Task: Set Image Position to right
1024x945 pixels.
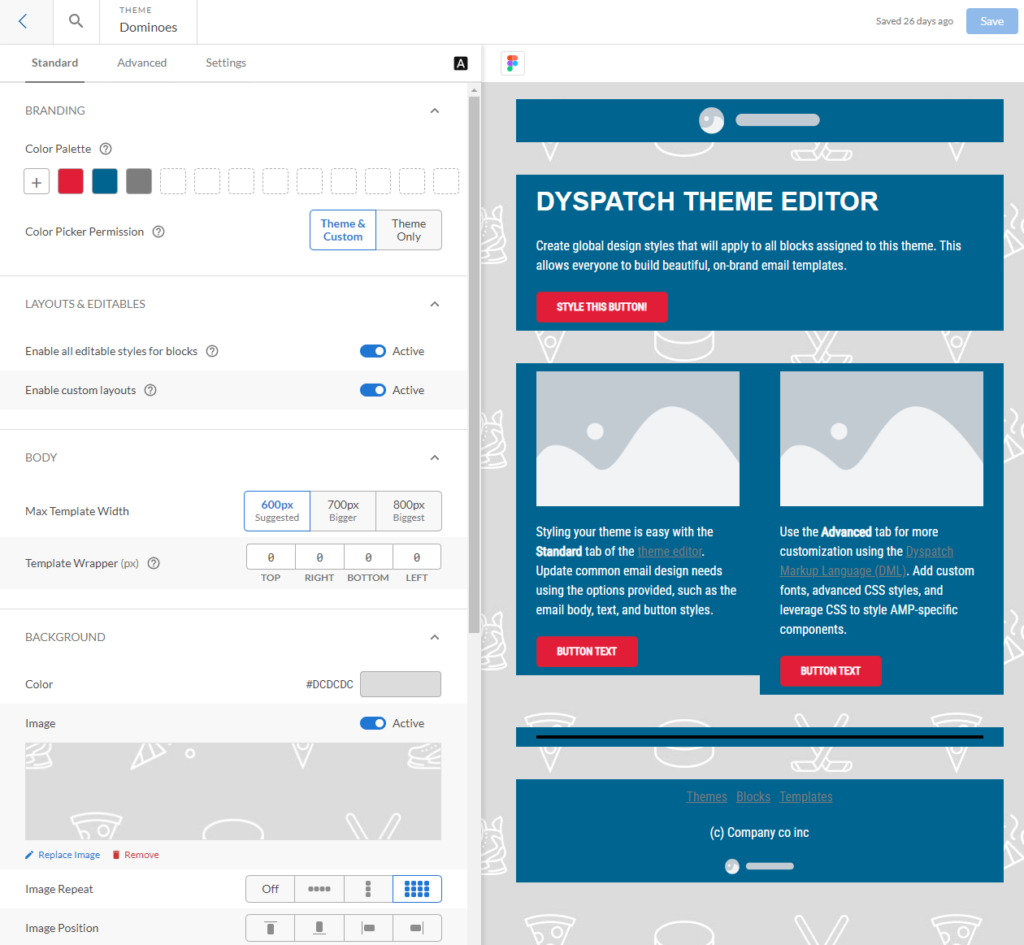Action: click(417, 928)
